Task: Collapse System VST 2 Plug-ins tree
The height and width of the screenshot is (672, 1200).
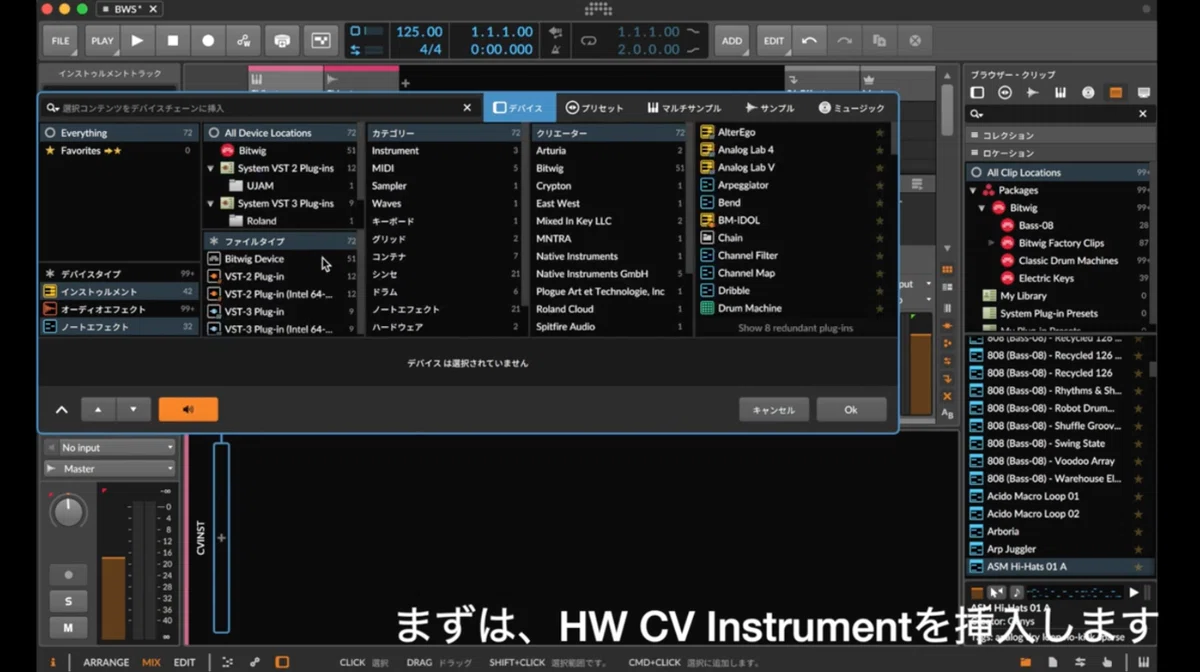Action: 211,168
